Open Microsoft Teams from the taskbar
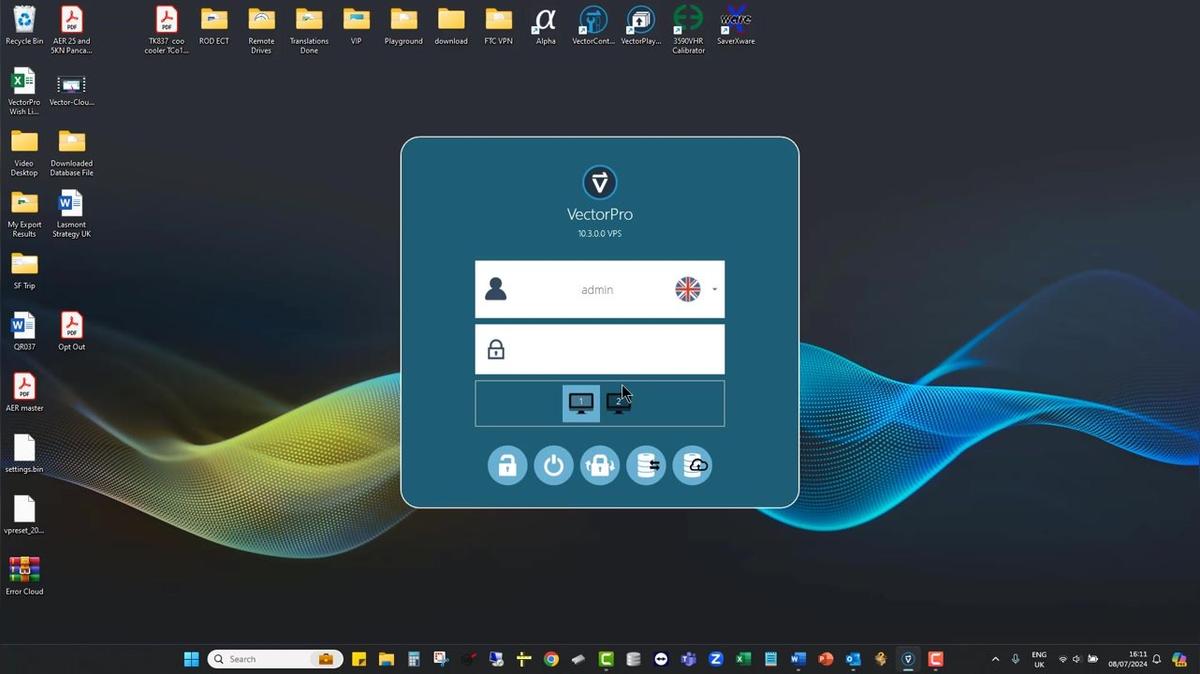Viewport: 1200px width, 674px height. click(x=688, y=659)
